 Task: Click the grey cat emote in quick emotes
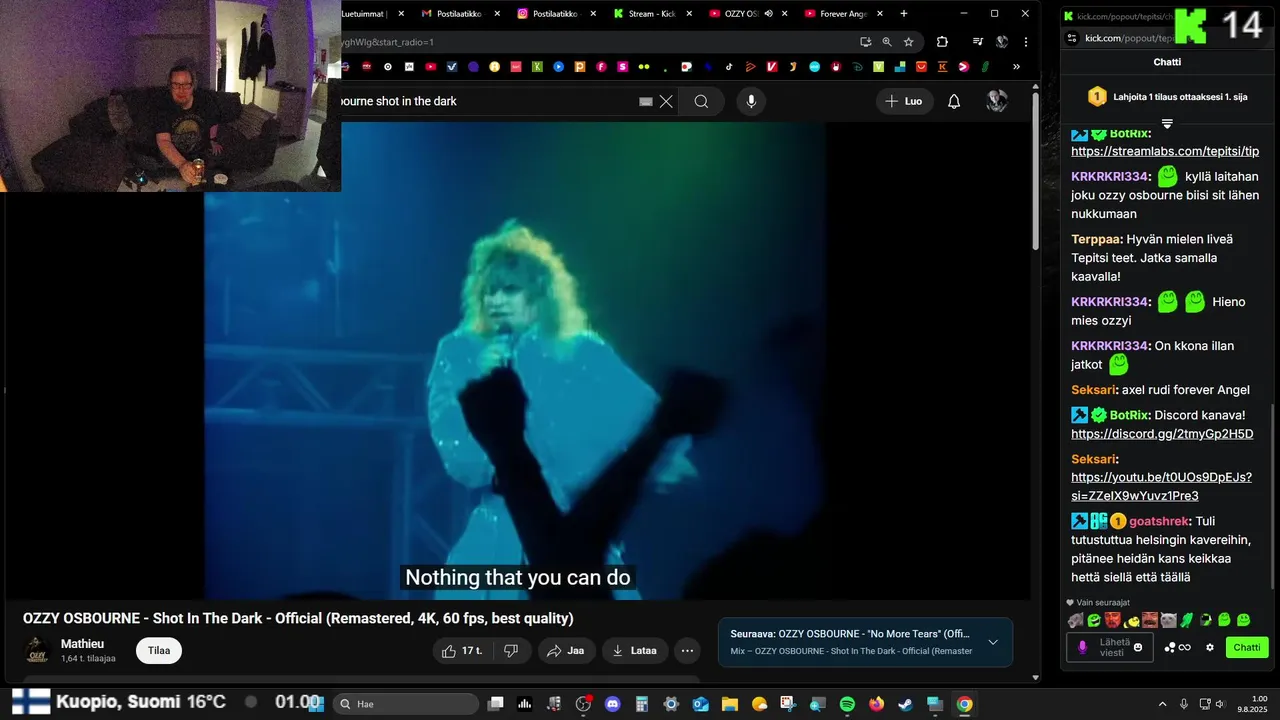tap(1169, 620)
